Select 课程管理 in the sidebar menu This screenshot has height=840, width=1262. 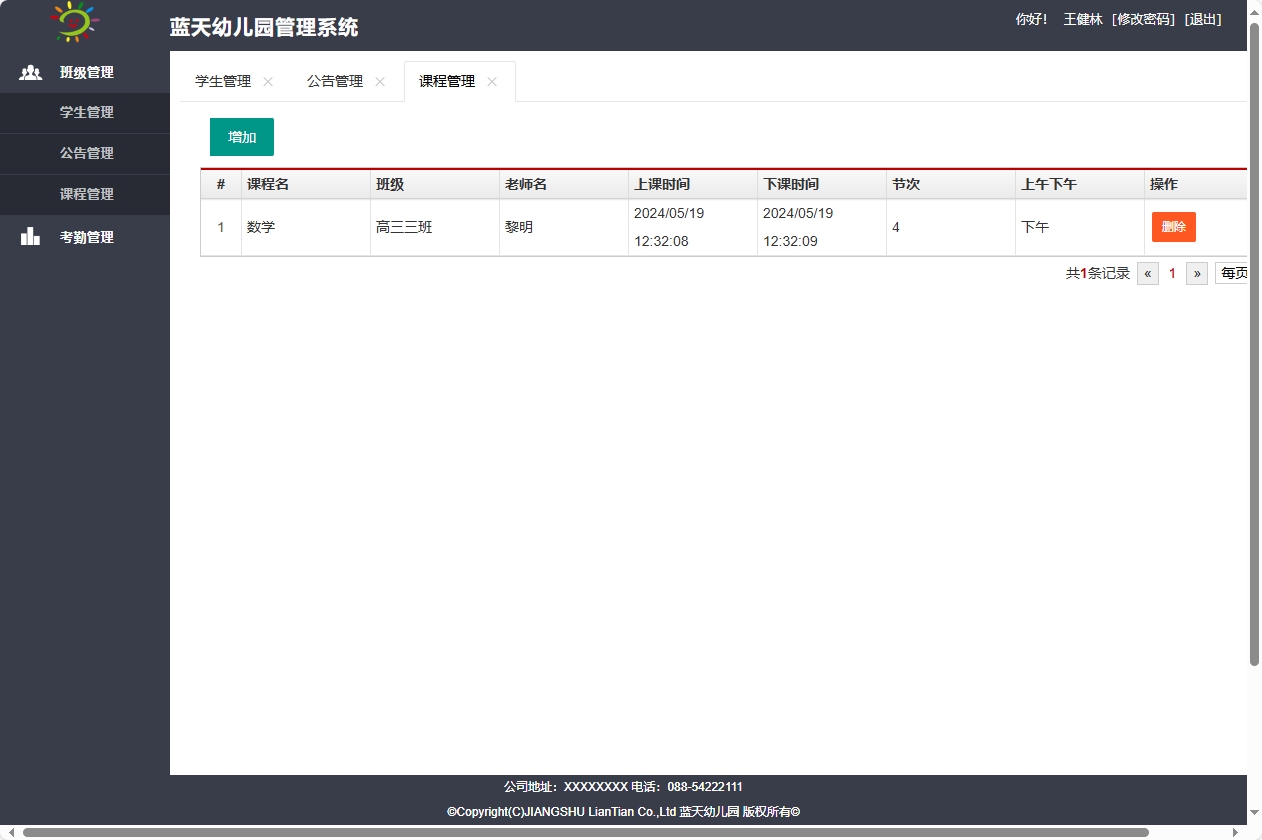[x=85, y=194]
